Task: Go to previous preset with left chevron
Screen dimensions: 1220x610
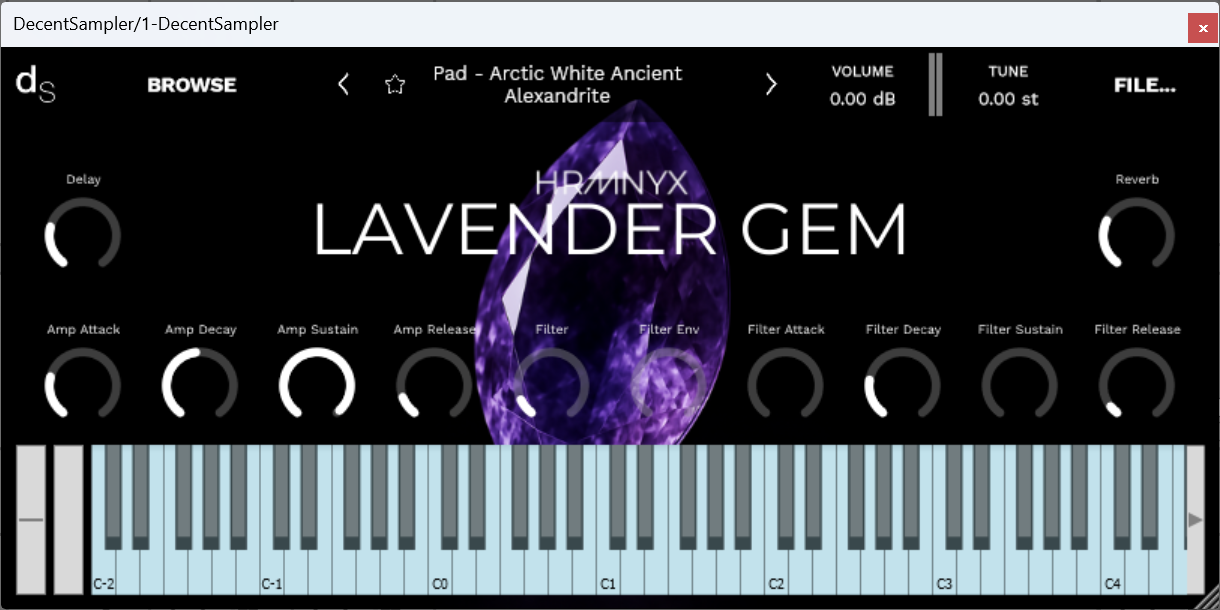Action: click(x=343, y=85)
